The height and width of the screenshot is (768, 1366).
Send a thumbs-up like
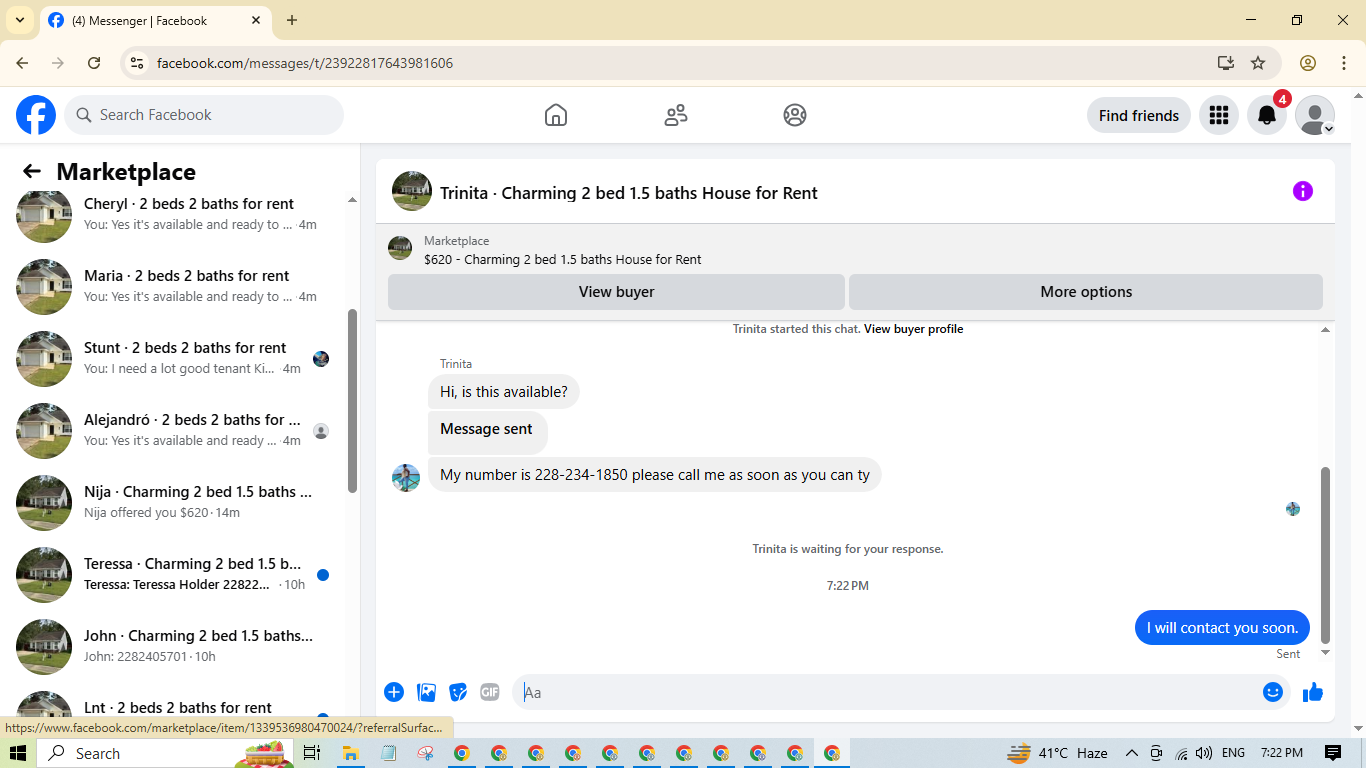[1313, 692]
